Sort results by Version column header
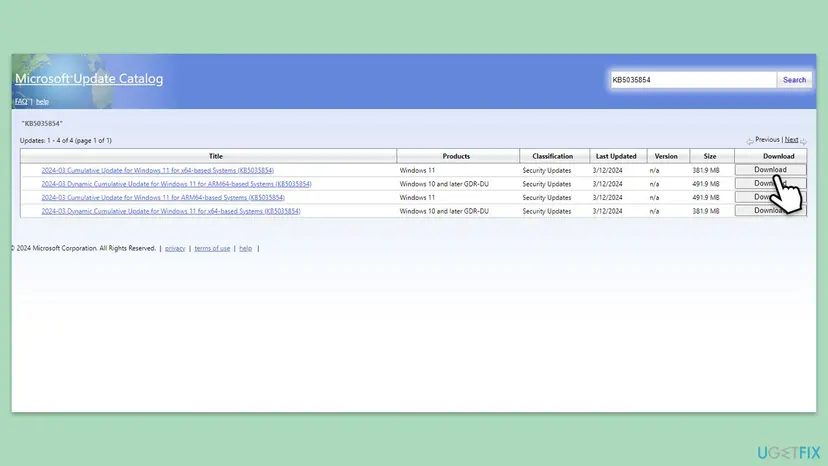 pos(666,156)
